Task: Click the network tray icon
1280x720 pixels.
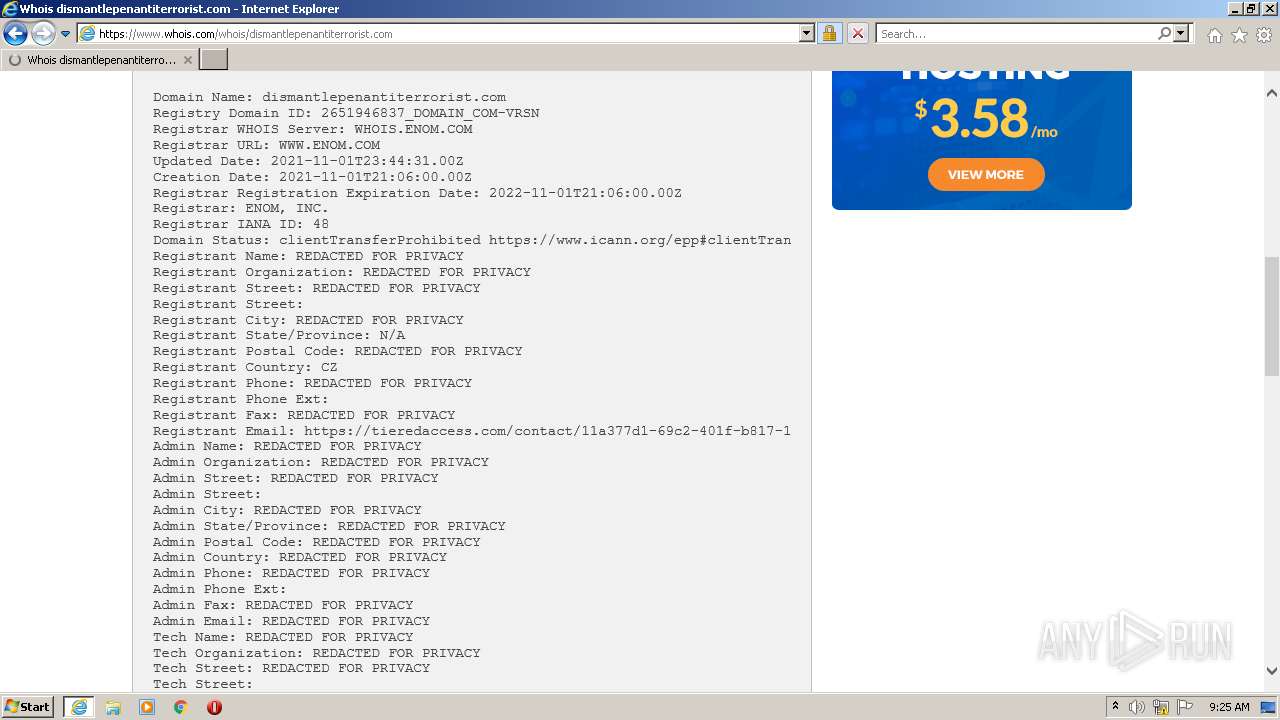Action: 1161,707
